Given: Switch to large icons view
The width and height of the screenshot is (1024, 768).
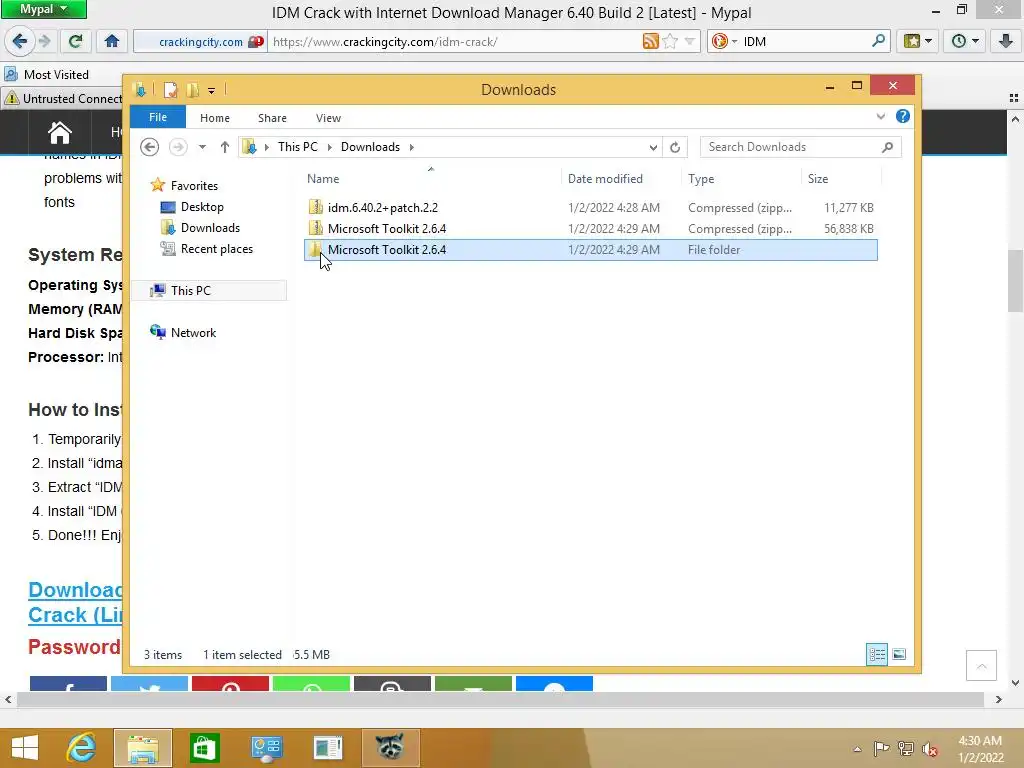Looking at the screenshot, I should coord(899,654).
